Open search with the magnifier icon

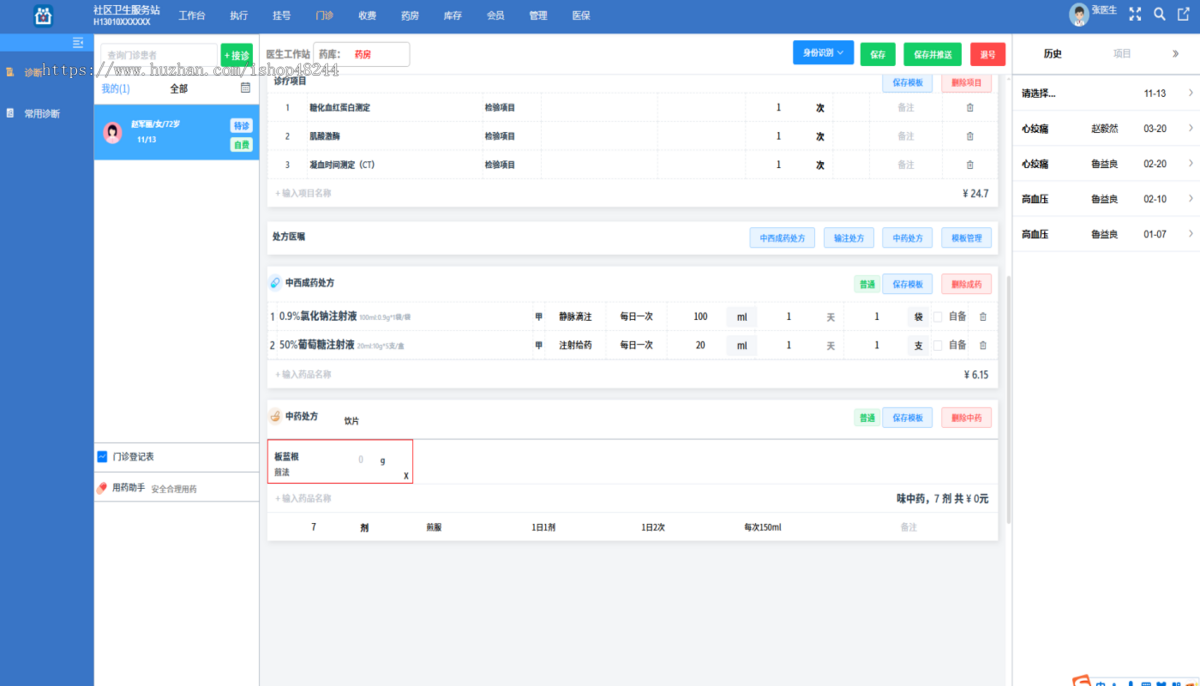1159,14
